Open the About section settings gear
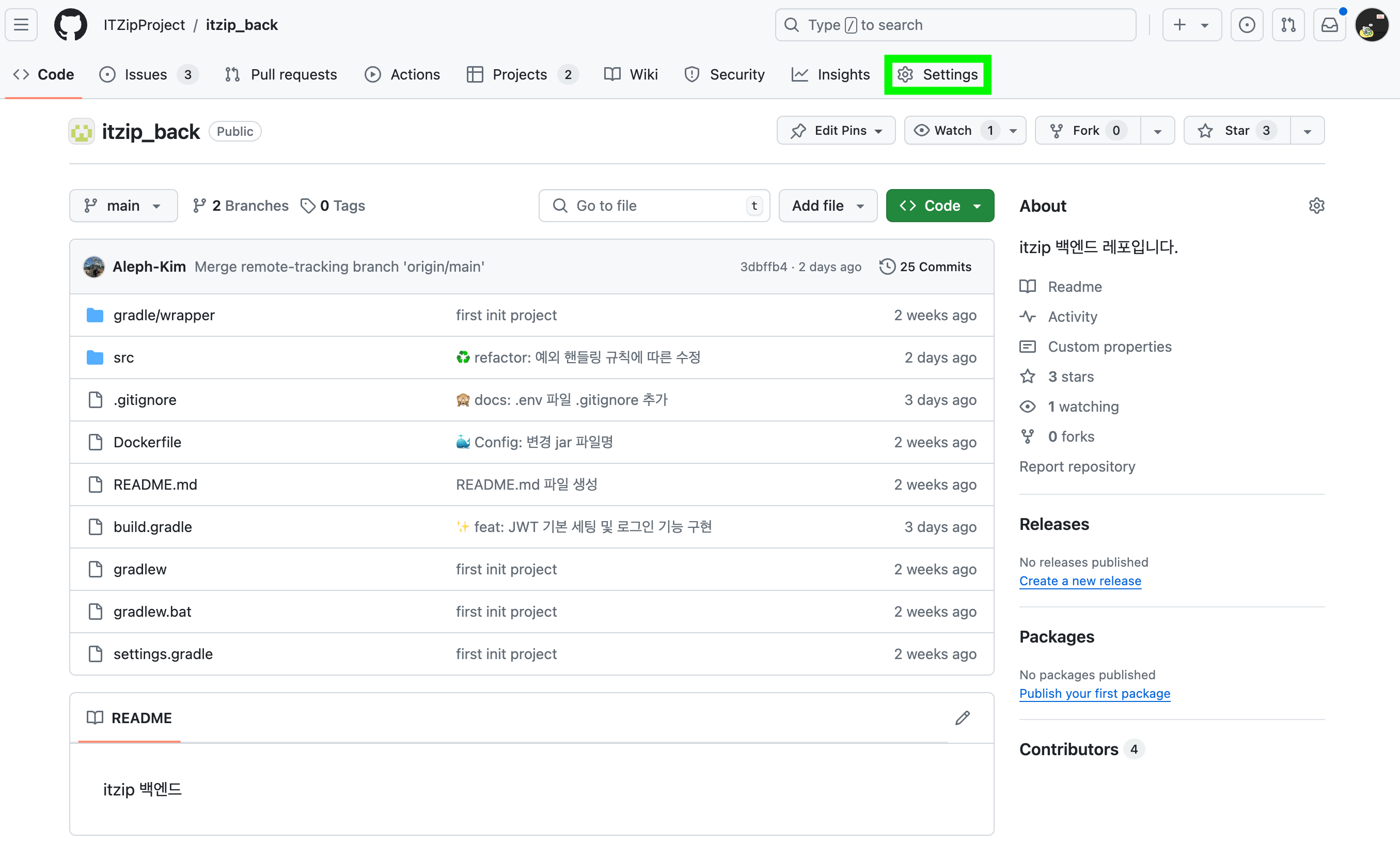1400x844 pixels. tap(1317, 205)
